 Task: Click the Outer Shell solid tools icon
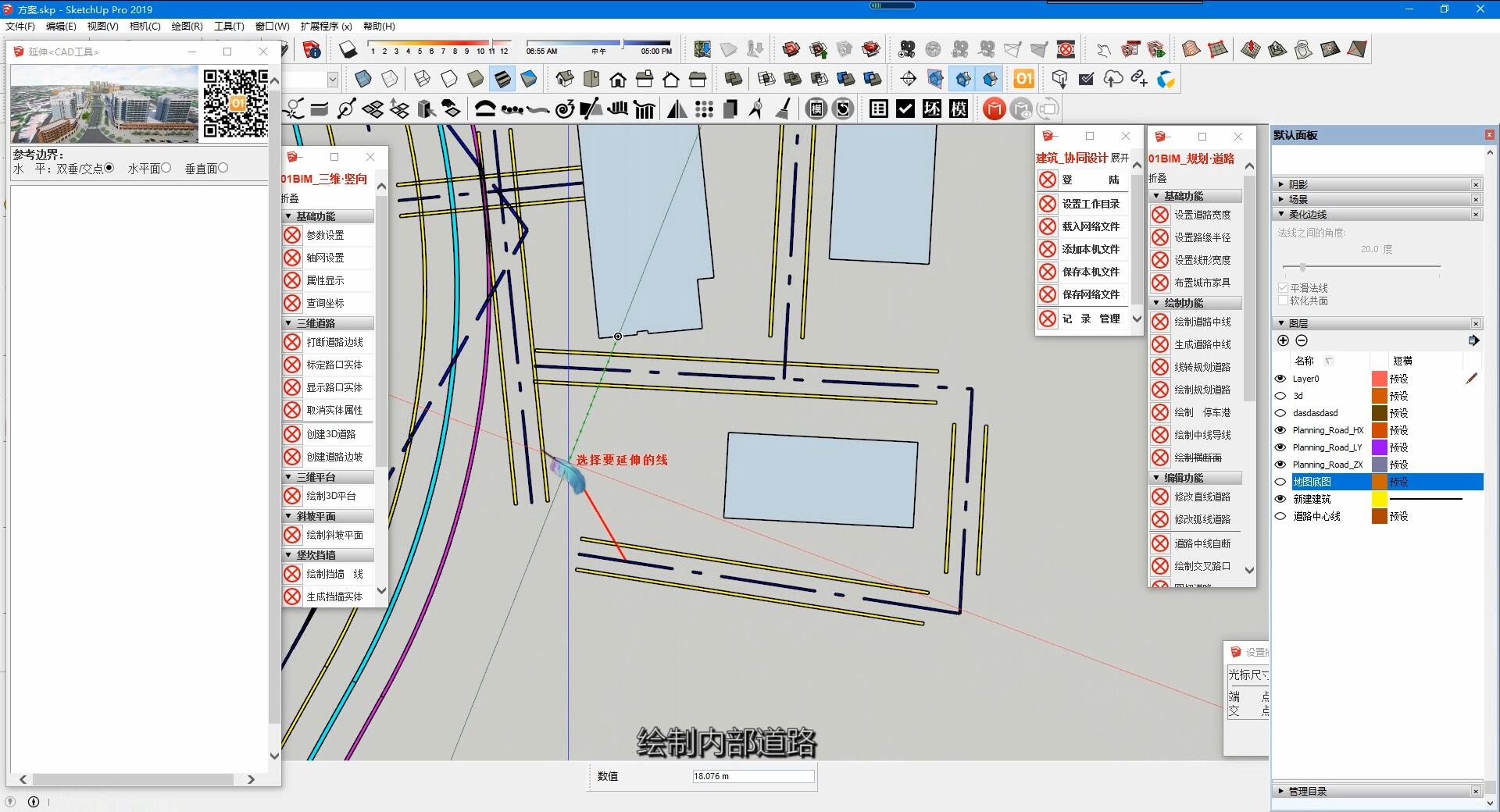coord(734,79)
